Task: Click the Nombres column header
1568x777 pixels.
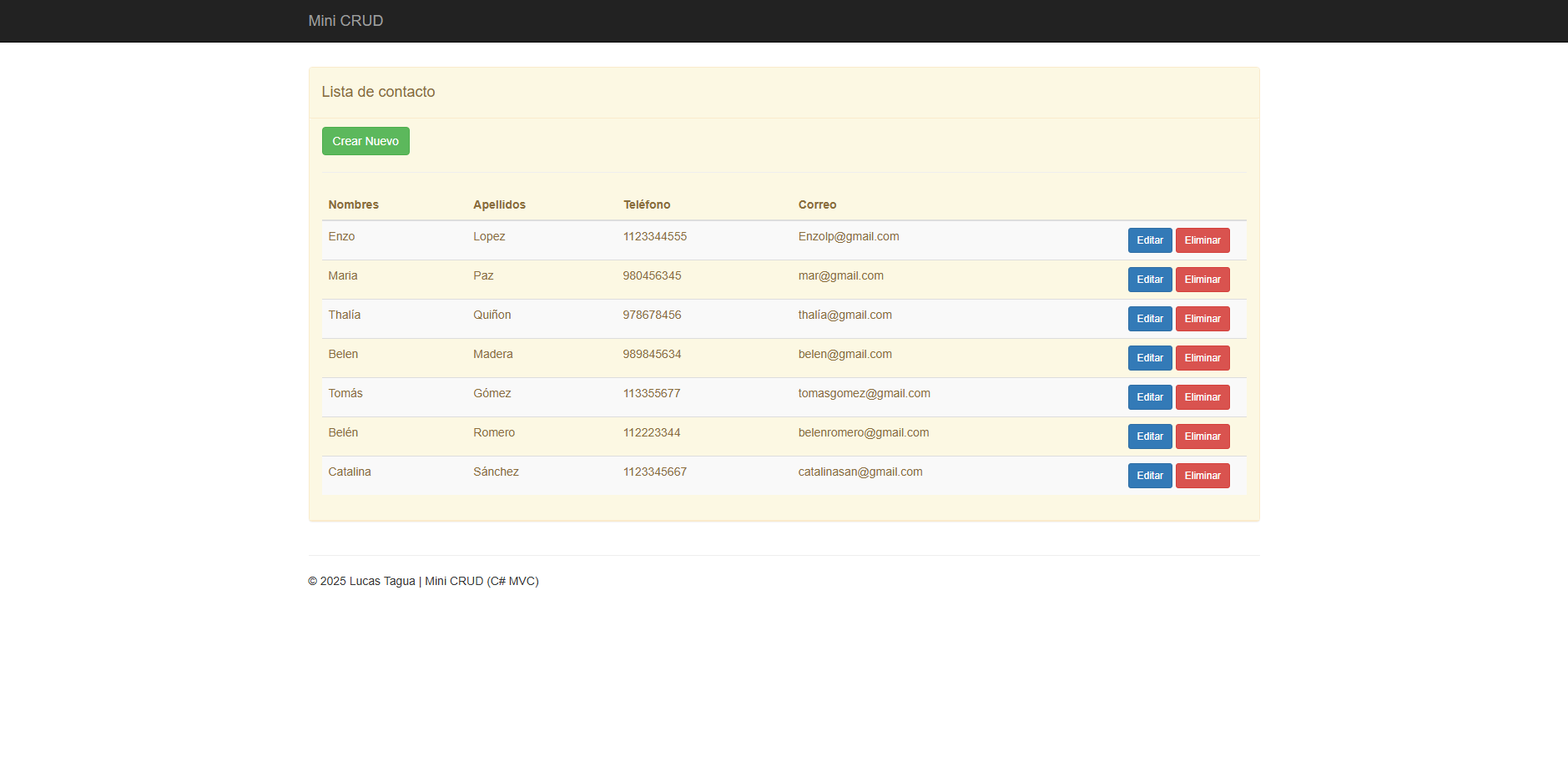Action: (353, 204)
